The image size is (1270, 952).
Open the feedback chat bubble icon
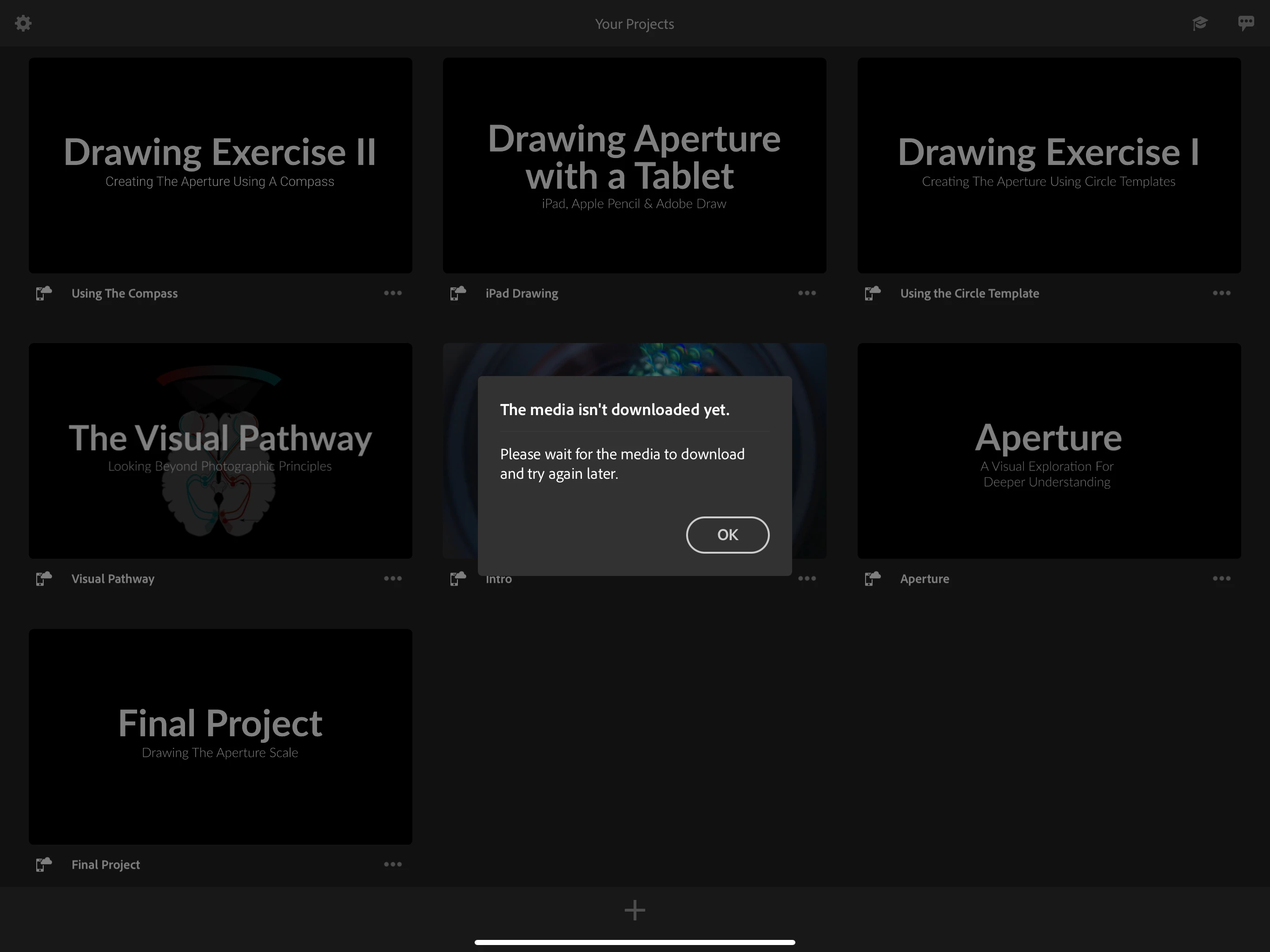pyautogui.click(x=1245, y=24)
